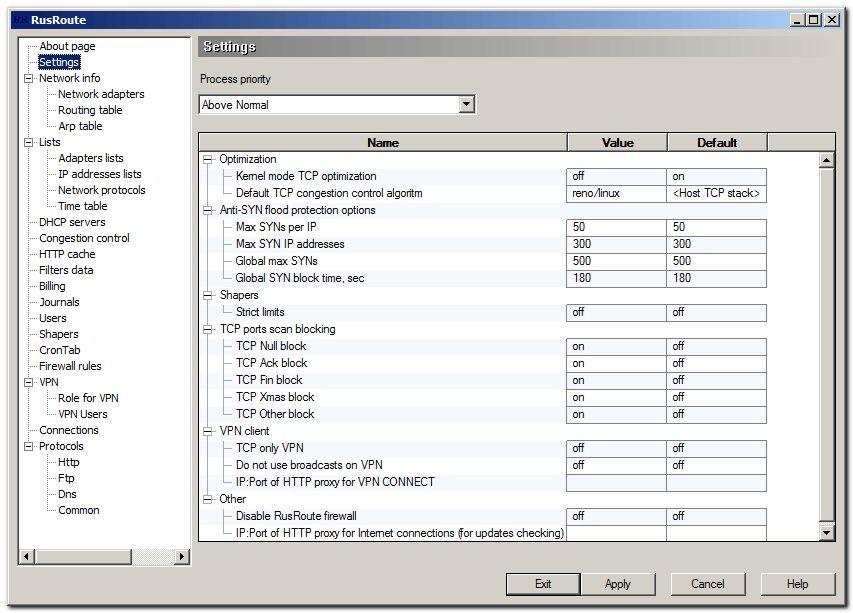Image resolution: width=853 pixels, height=613 pixels.
Task: Open the Process priority dropdown
Action: pos(466,104)
